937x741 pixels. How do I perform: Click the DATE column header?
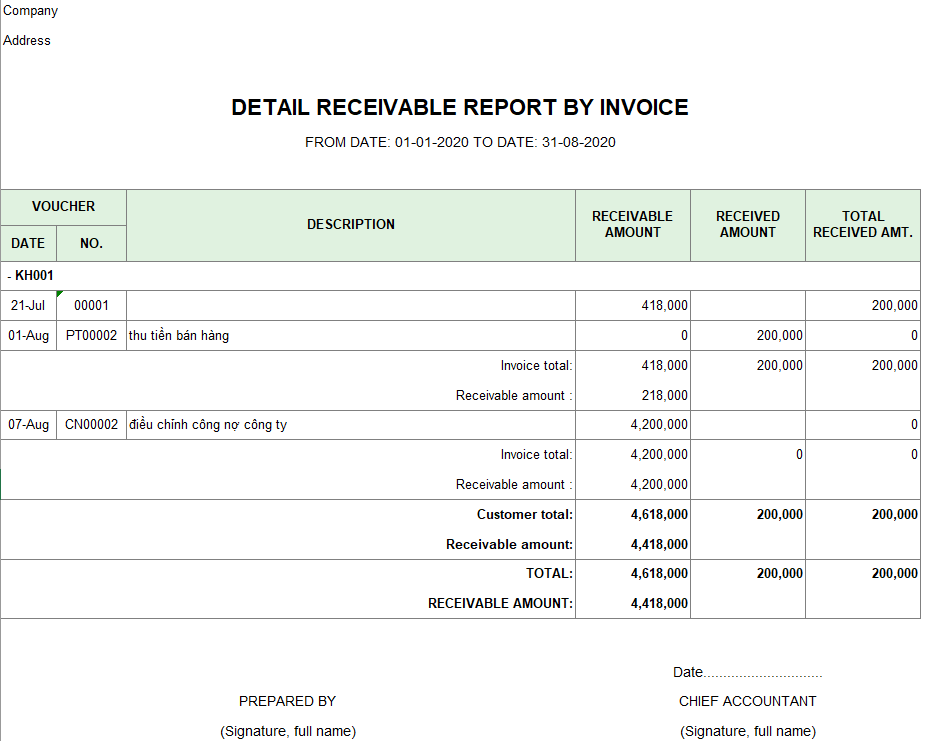(x=28, y=243)
